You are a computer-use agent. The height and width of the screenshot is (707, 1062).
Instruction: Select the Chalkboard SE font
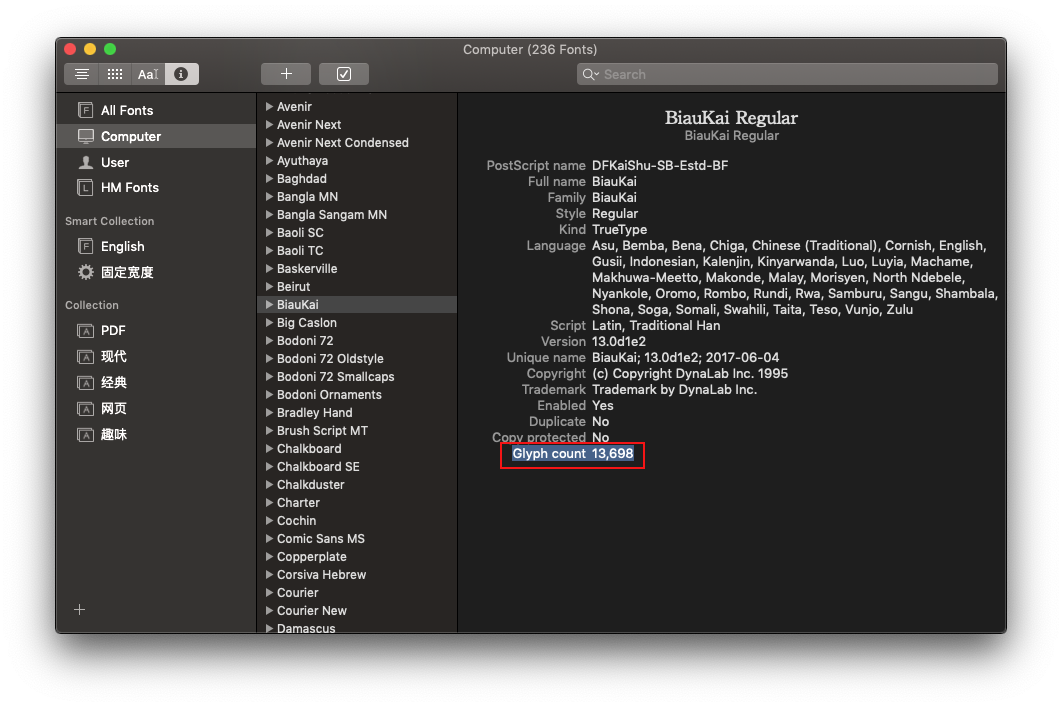click(x=358, y=467)
